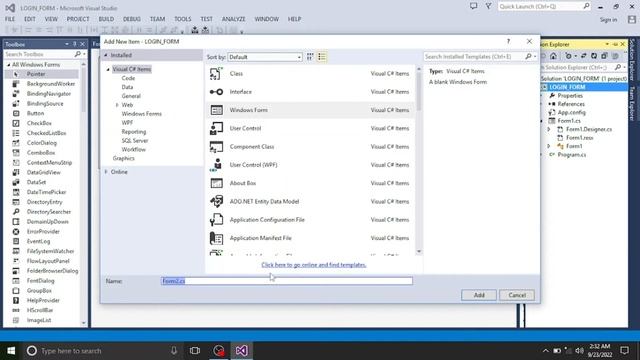Viewport: 640px width, 360px height.
Task: Select ComboBox control in Toolbox
Action: click(x=41, y=152)
